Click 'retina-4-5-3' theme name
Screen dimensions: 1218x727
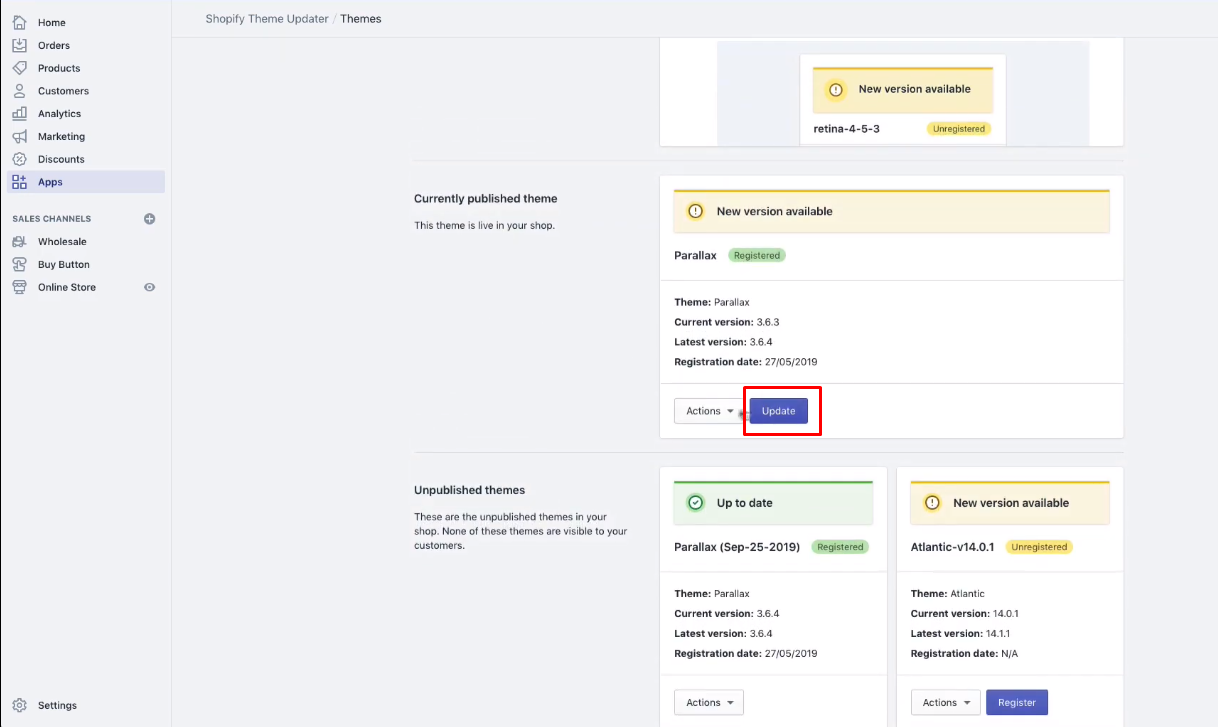(x=847, y=129)
